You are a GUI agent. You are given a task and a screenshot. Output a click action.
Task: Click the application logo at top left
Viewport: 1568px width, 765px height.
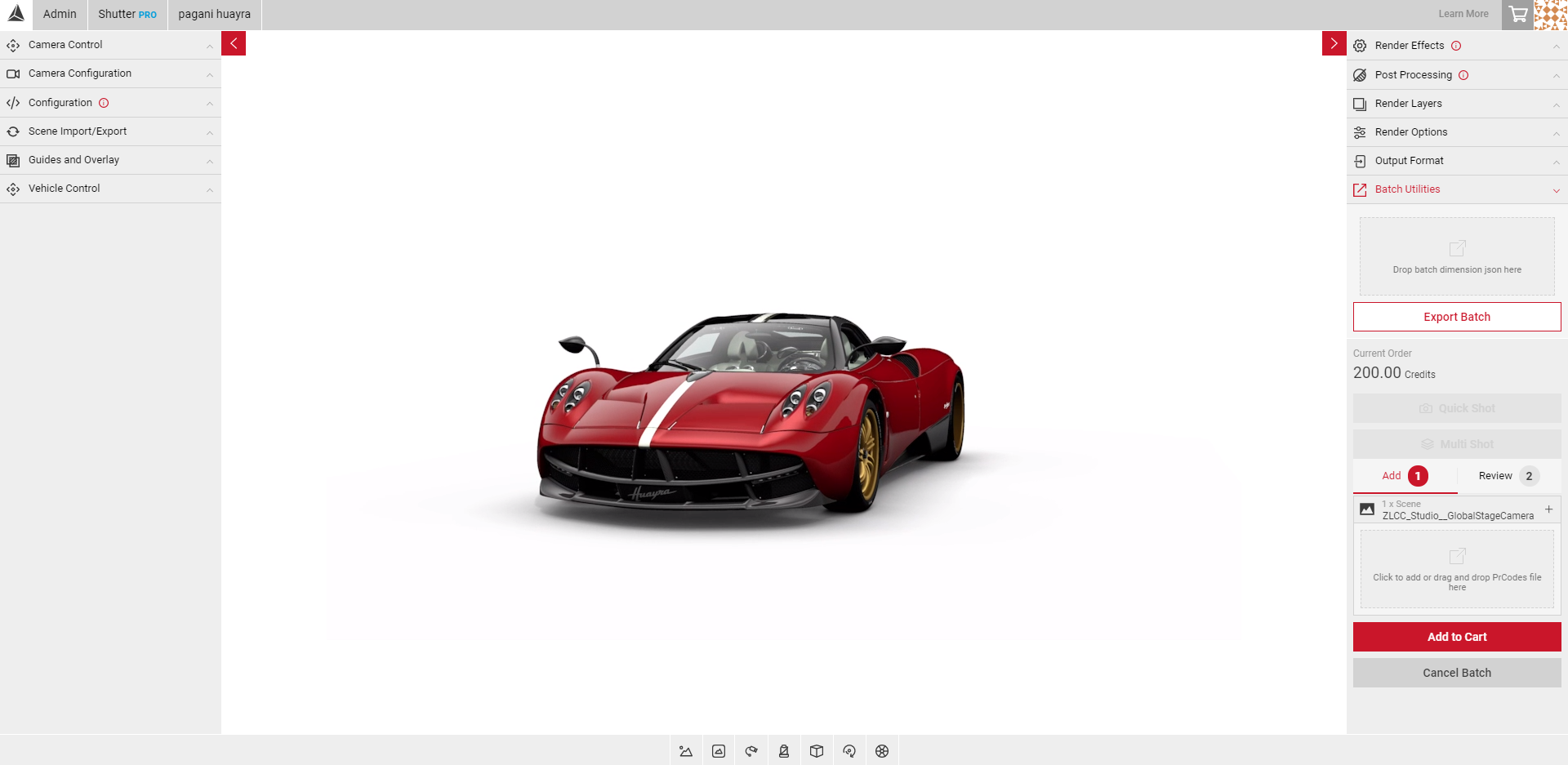click(16, 14)
